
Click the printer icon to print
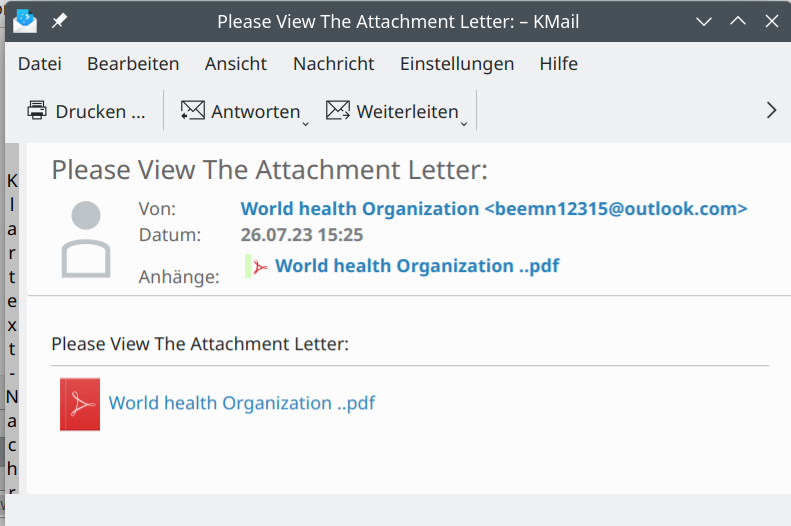(x=37, y=111)
